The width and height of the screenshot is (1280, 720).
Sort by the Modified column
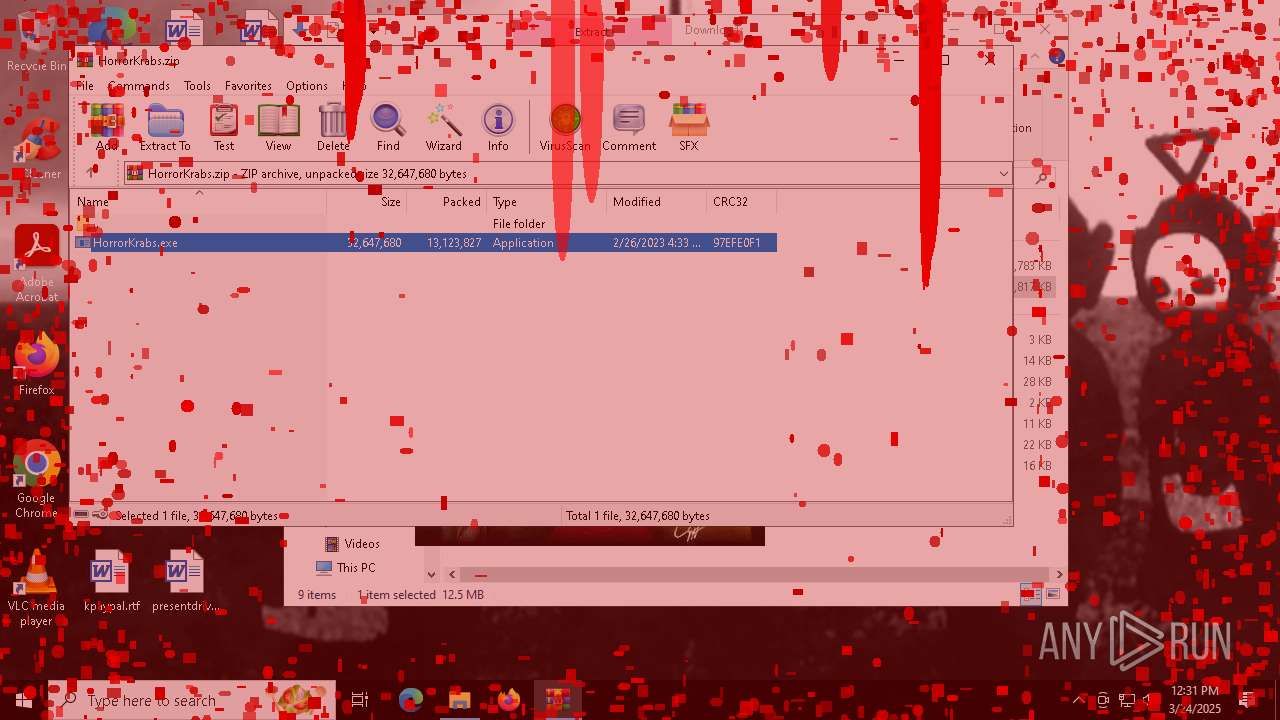pos(656,202)
